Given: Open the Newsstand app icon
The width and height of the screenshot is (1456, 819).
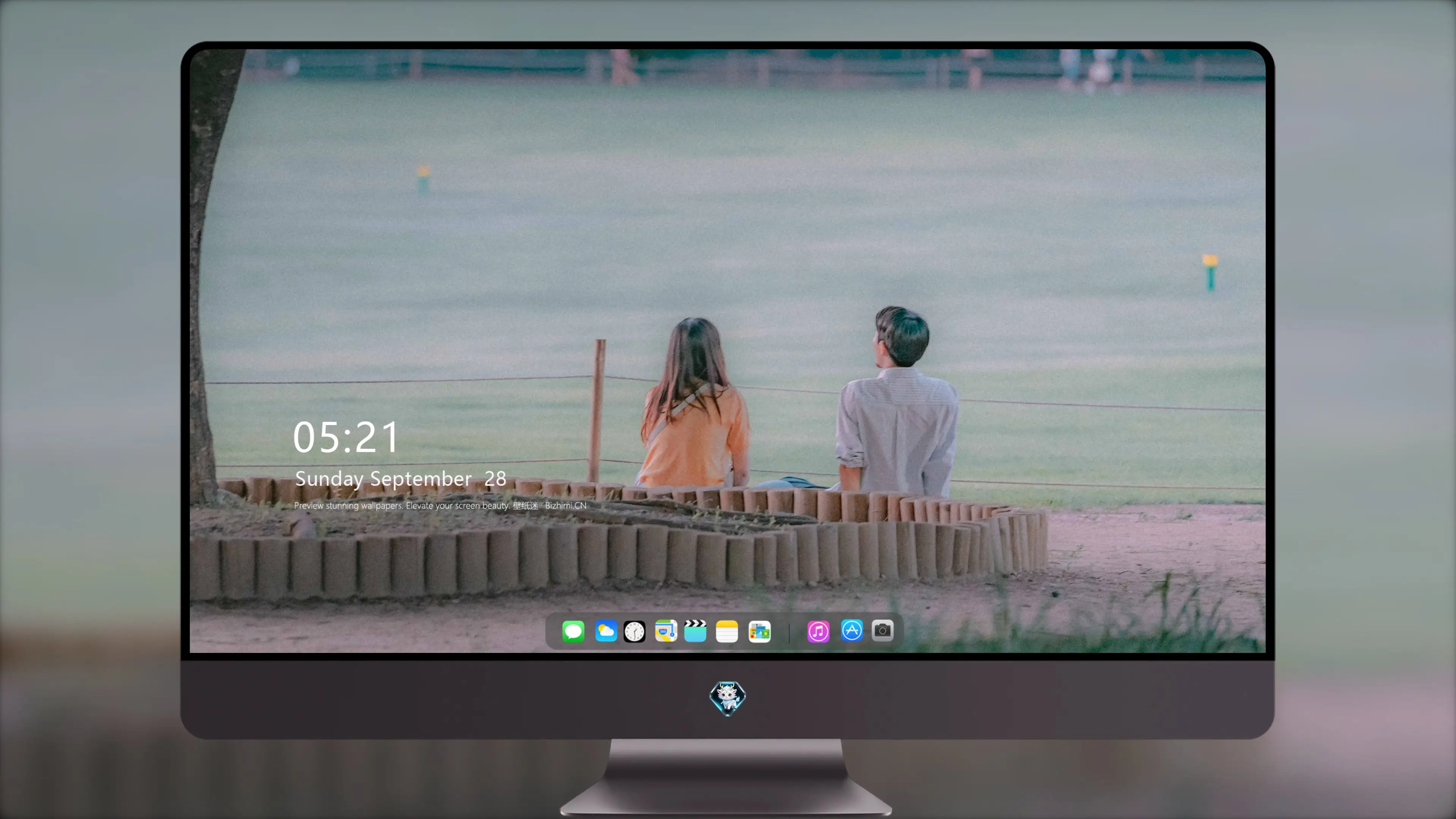Looking at the screenshot, I should point(759,631).
